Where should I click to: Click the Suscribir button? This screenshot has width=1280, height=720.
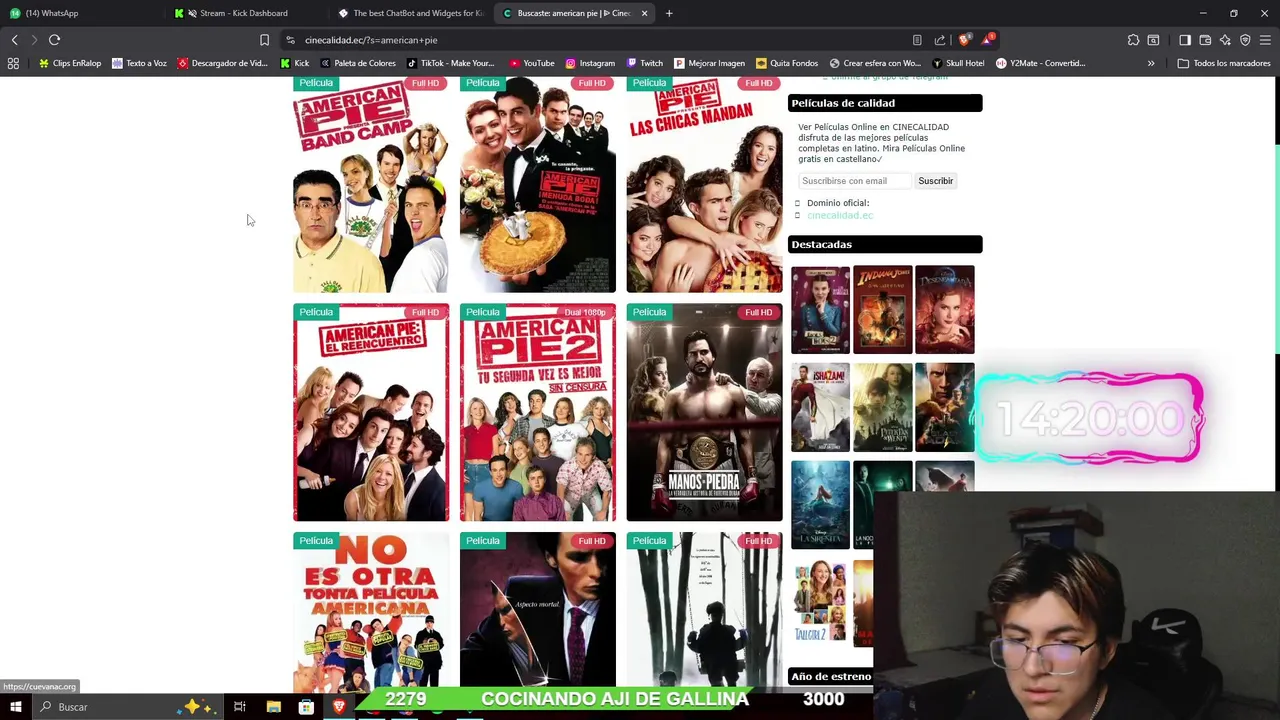(936, 181)
